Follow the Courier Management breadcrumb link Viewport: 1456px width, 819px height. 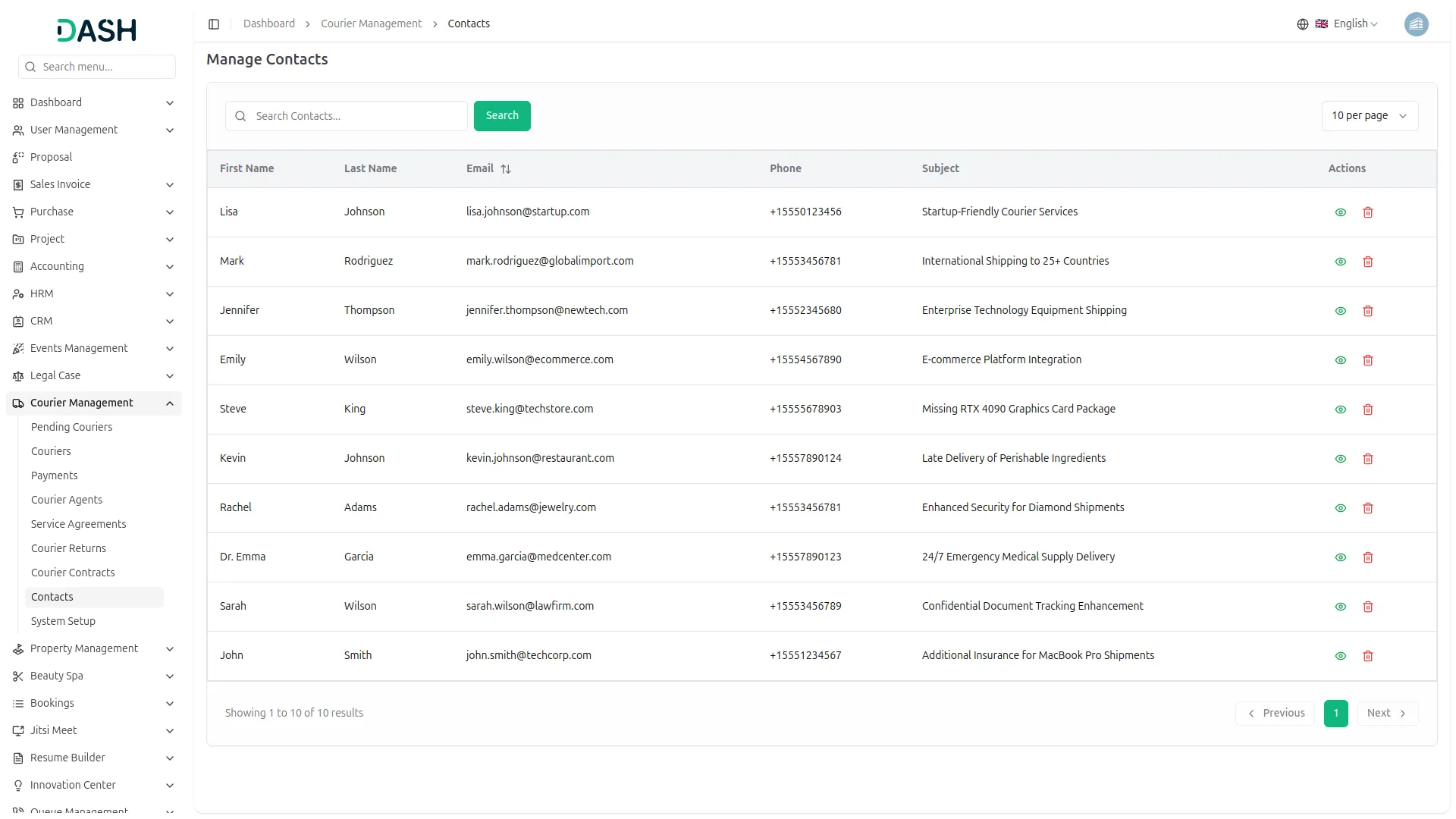click(371, 24)
